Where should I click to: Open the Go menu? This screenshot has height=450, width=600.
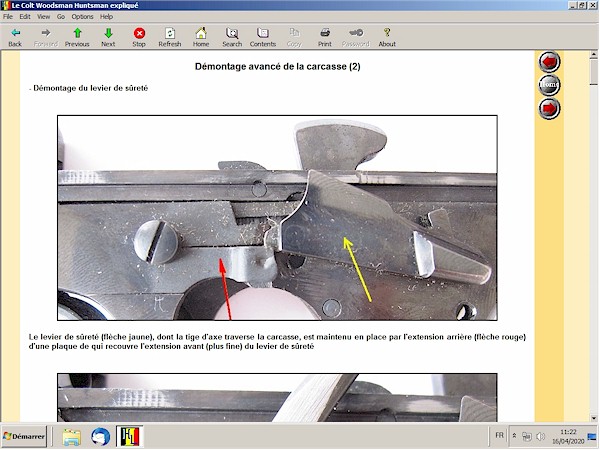click(61, 16)
